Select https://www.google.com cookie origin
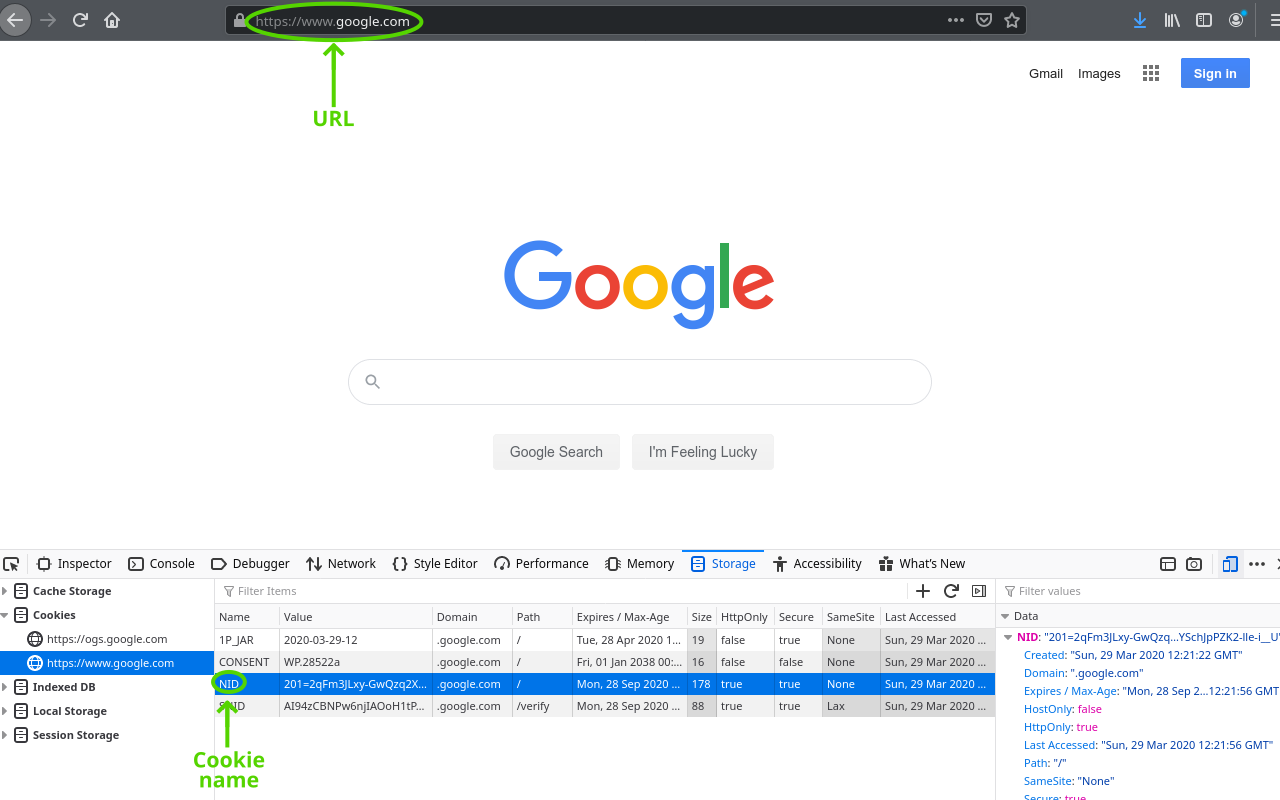Viewport: 1280px width, 800px height. pos(107,663)
